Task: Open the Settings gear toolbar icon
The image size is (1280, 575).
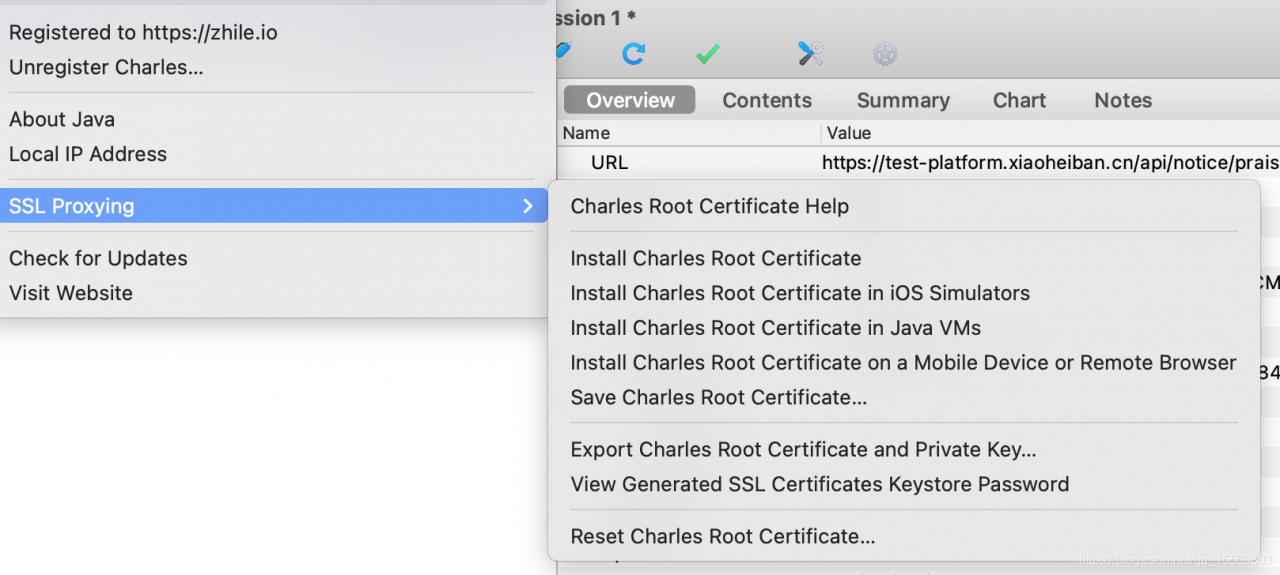Action: (884, 54)
